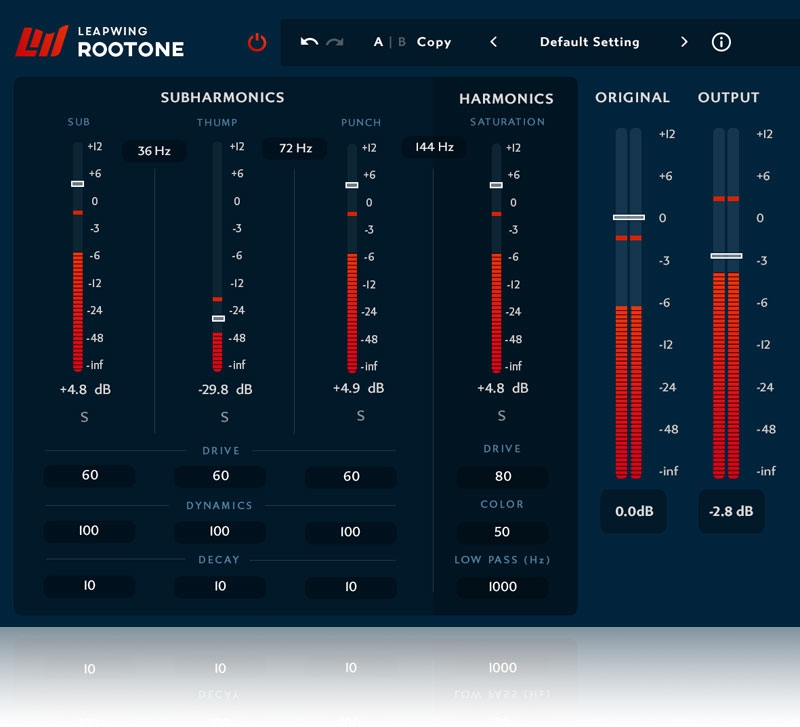
Task: Click the redo arrow icon
Action: click(x=335, y=42)
